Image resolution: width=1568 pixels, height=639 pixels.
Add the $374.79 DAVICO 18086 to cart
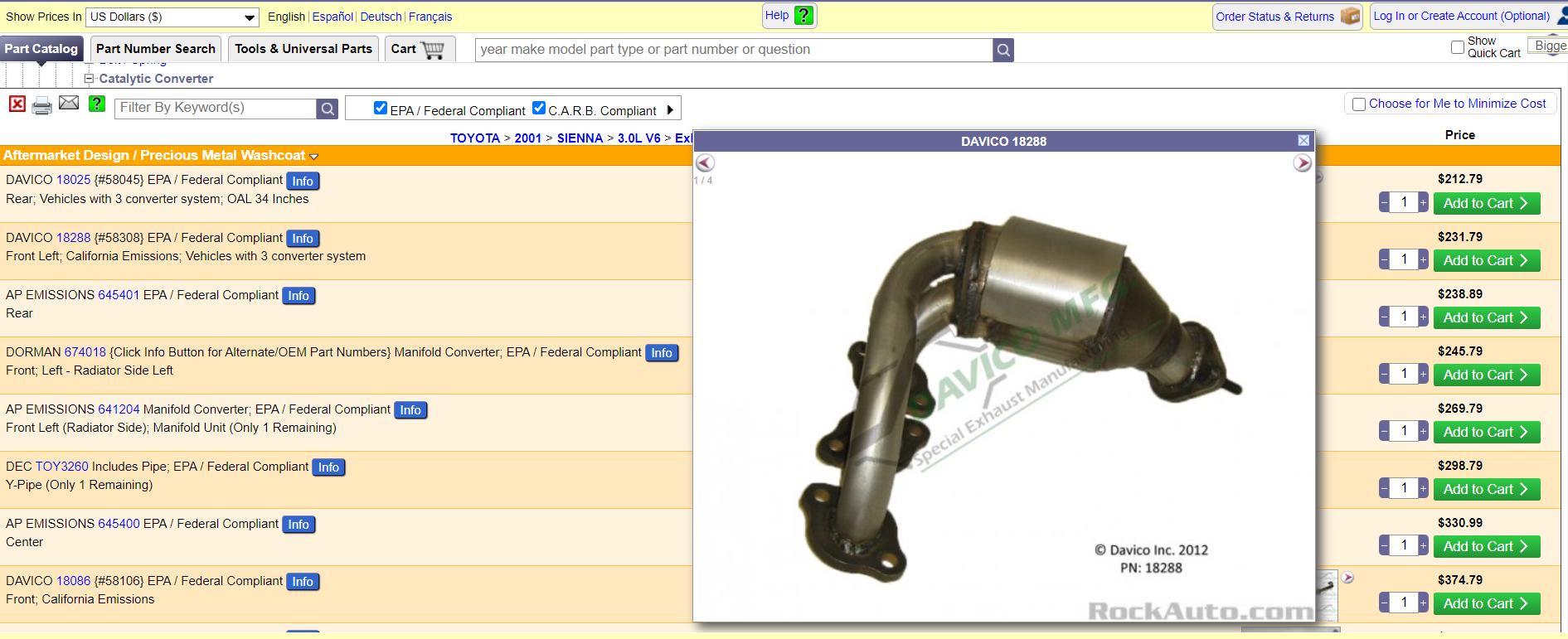[1487, 604]
